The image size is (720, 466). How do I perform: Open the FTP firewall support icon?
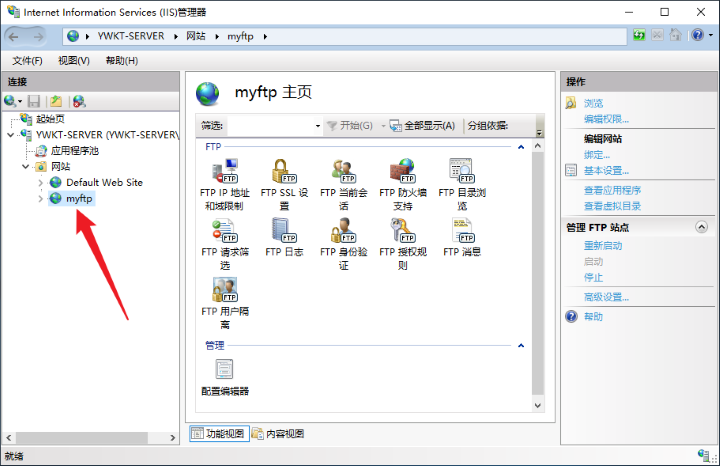(x=403, y=184)
